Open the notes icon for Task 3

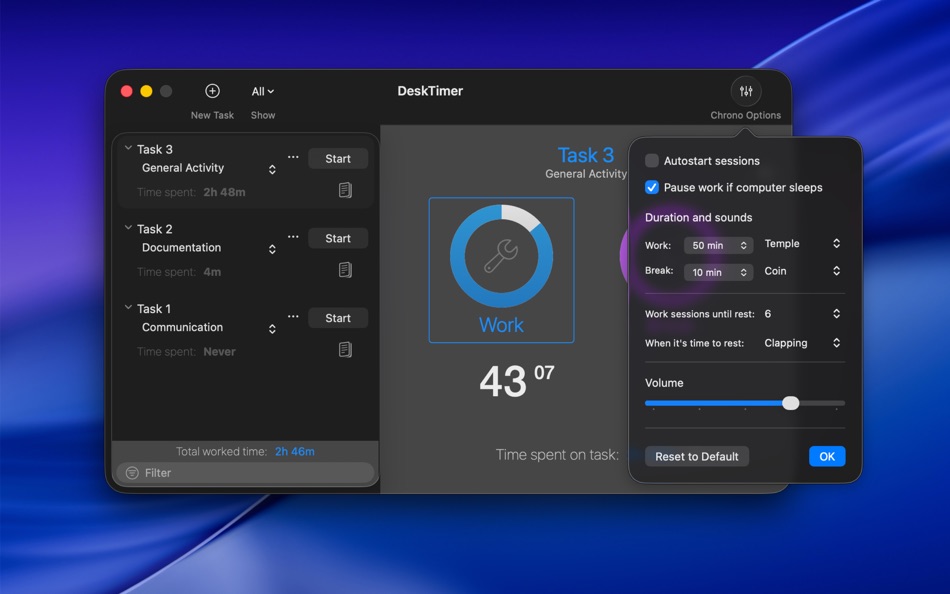[345, 190]
